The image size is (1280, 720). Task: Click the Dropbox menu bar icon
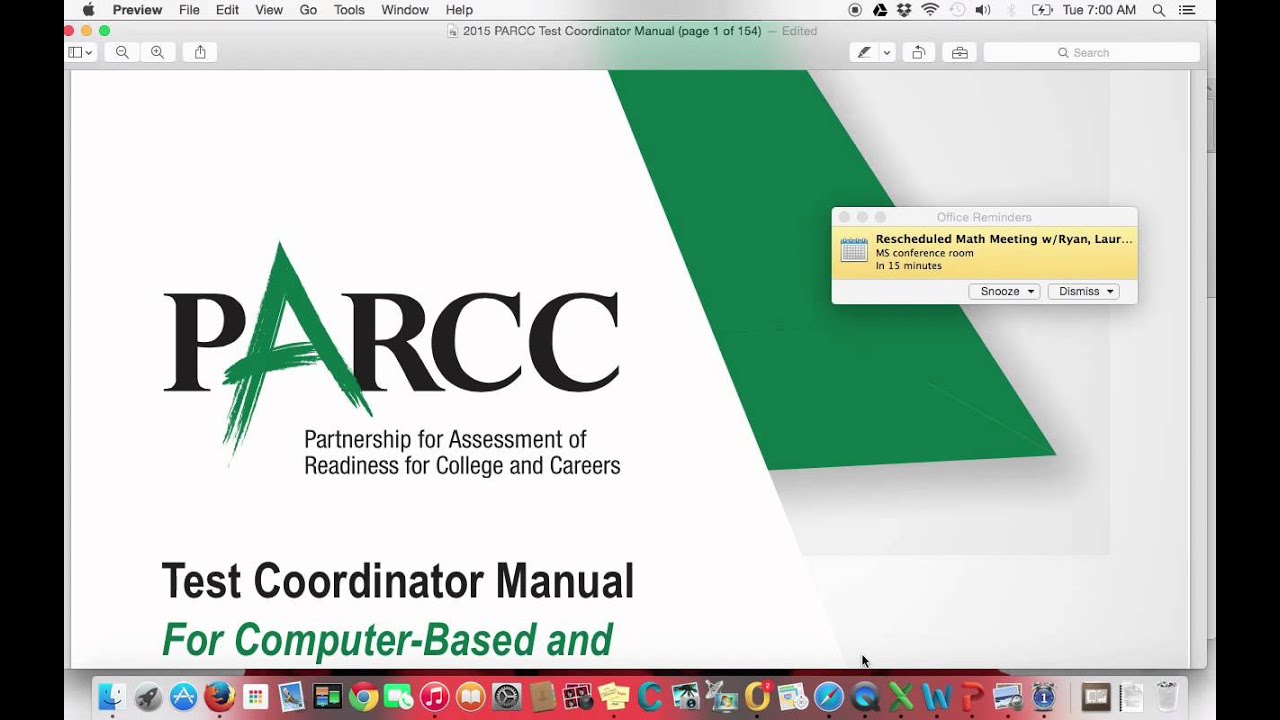click(904, 10)
